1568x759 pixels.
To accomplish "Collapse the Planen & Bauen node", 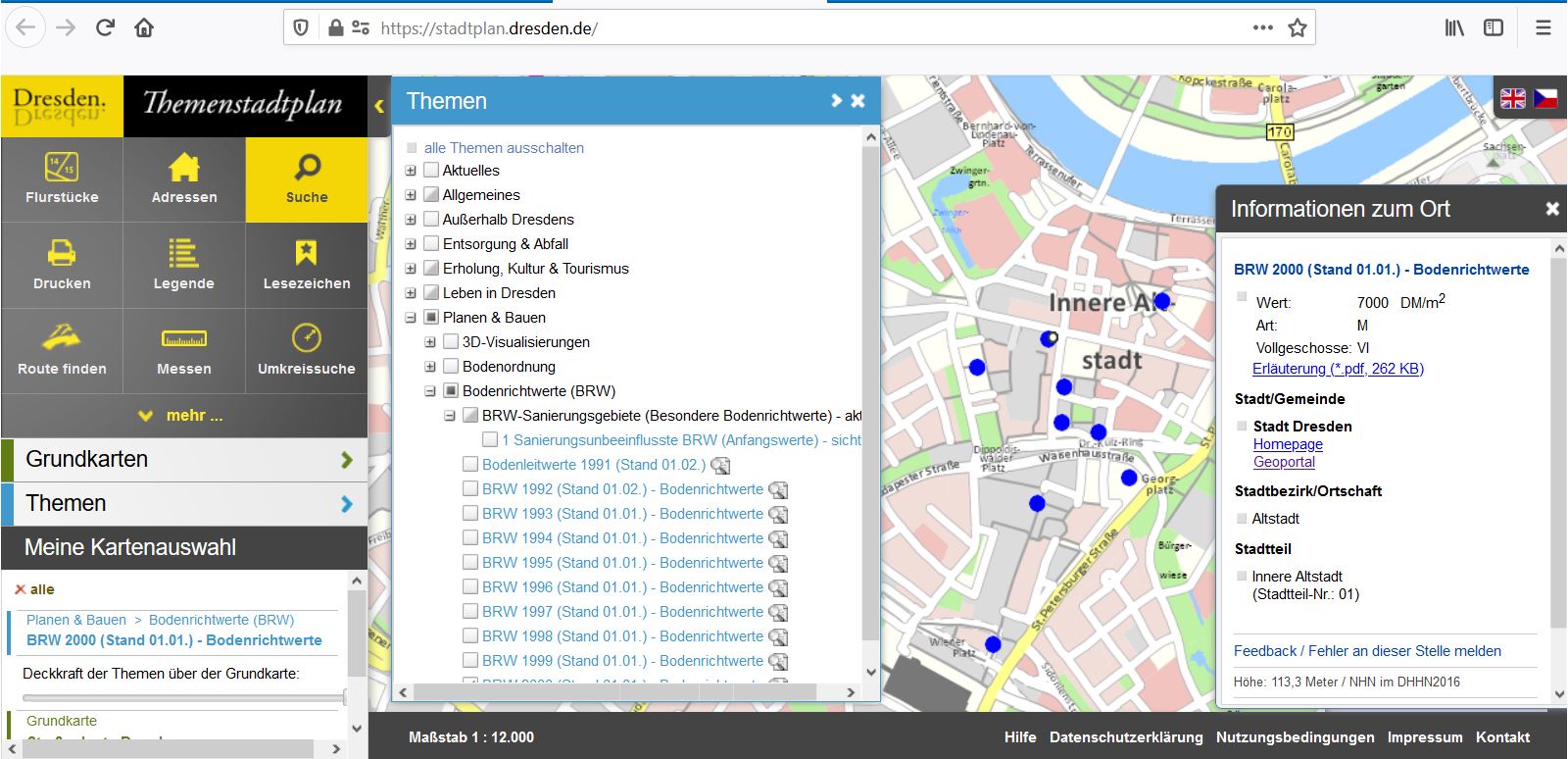I will point(411,318).
